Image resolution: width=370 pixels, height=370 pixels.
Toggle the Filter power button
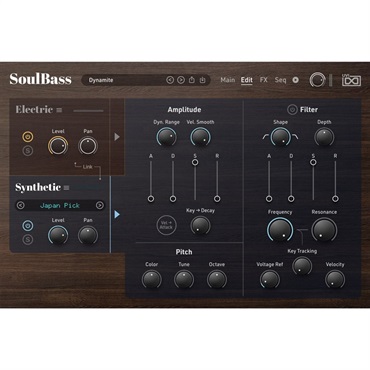pyautogui.click(x=292, y=109)
